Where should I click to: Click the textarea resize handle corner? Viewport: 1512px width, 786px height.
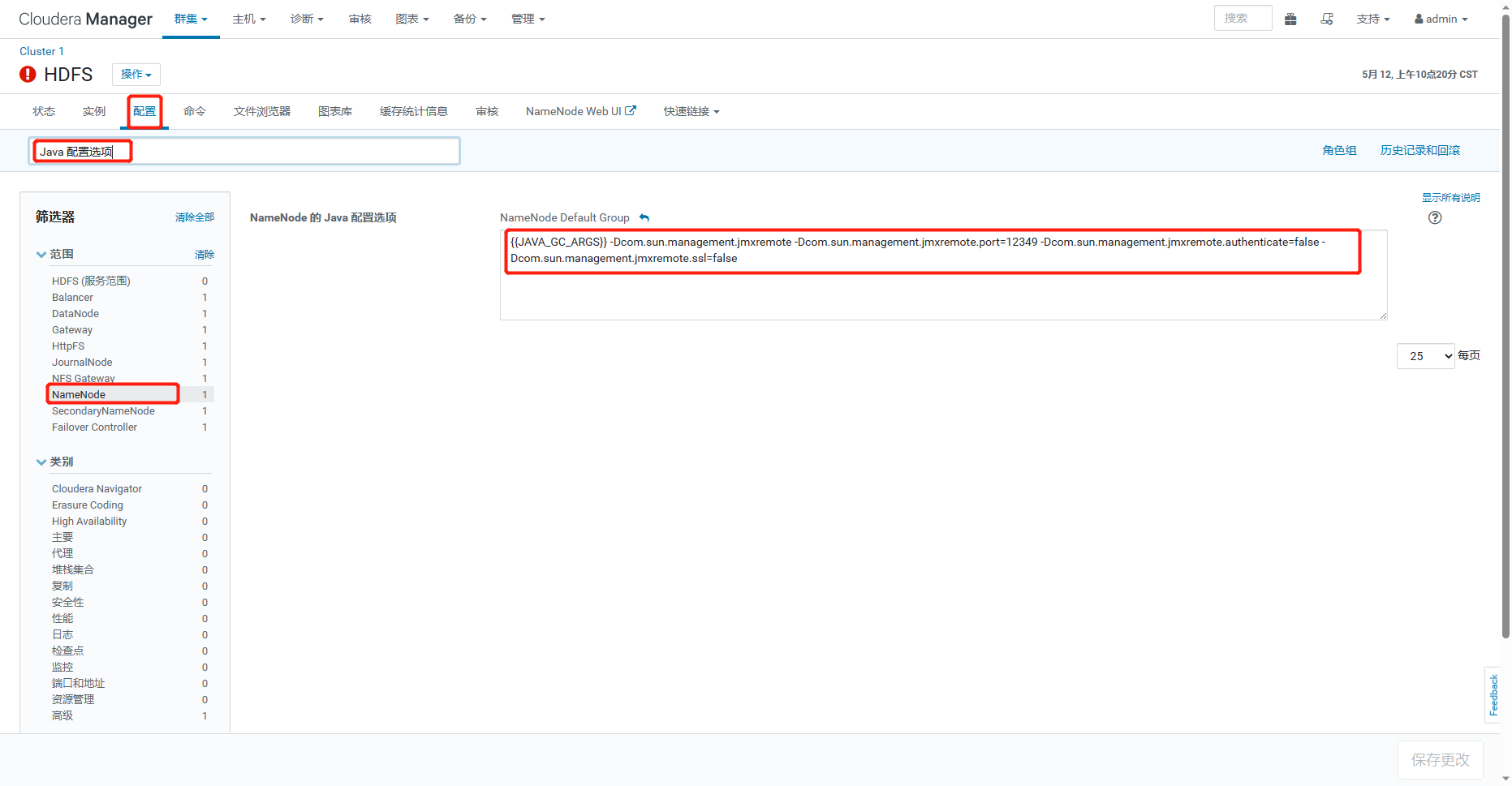(x=1383, y=316)
